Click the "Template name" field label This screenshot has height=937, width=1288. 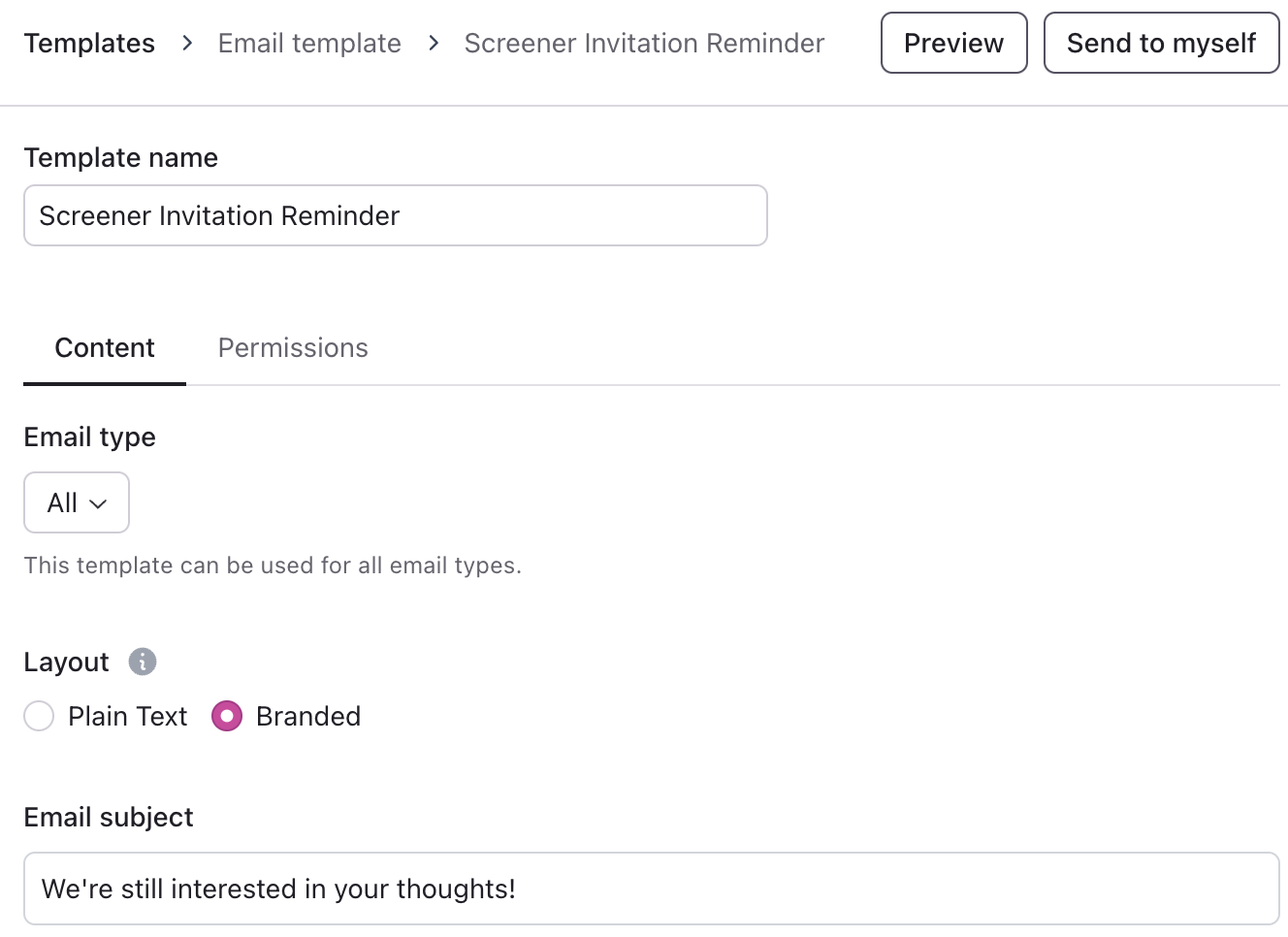tap(120, 157)
